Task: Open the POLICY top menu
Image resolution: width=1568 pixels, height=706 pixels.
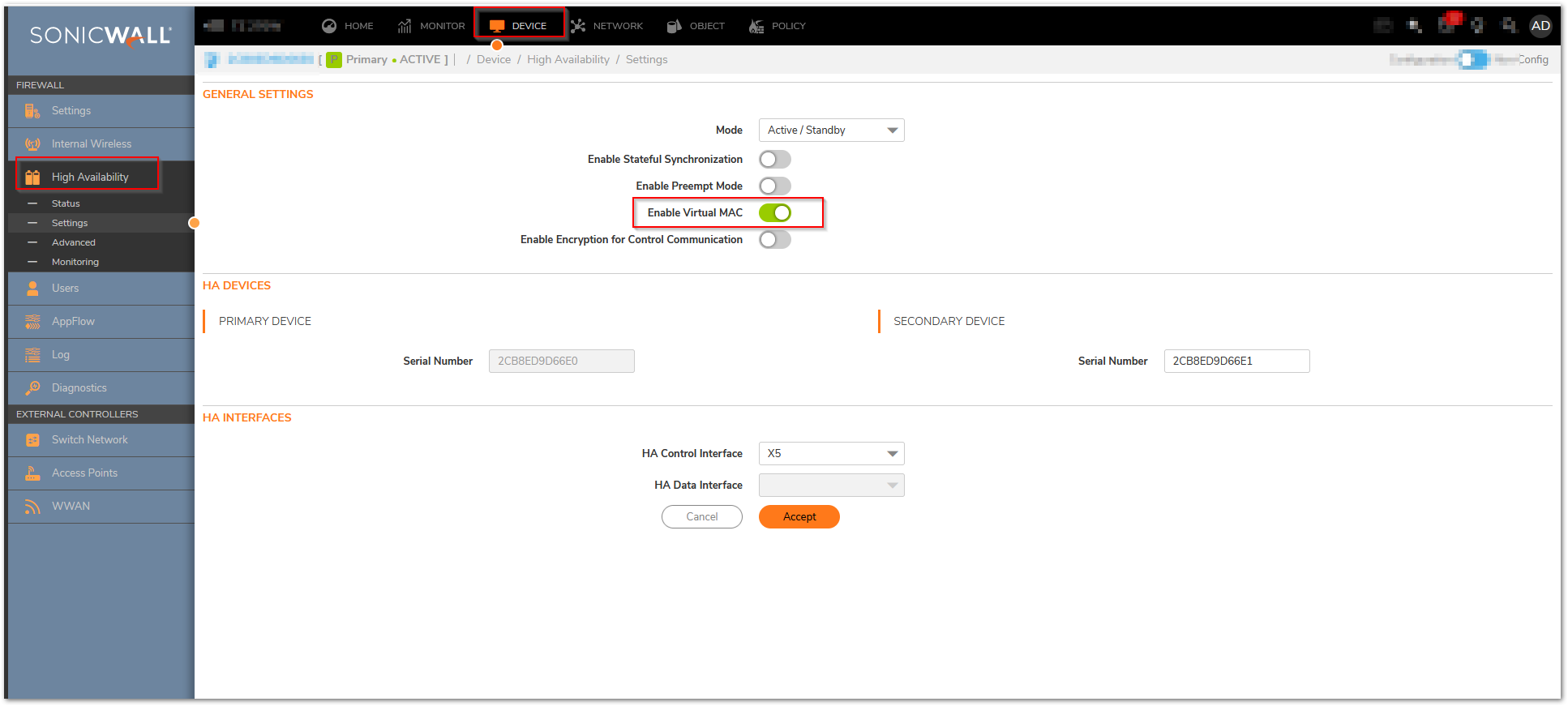Action: (x=777, y=26)
